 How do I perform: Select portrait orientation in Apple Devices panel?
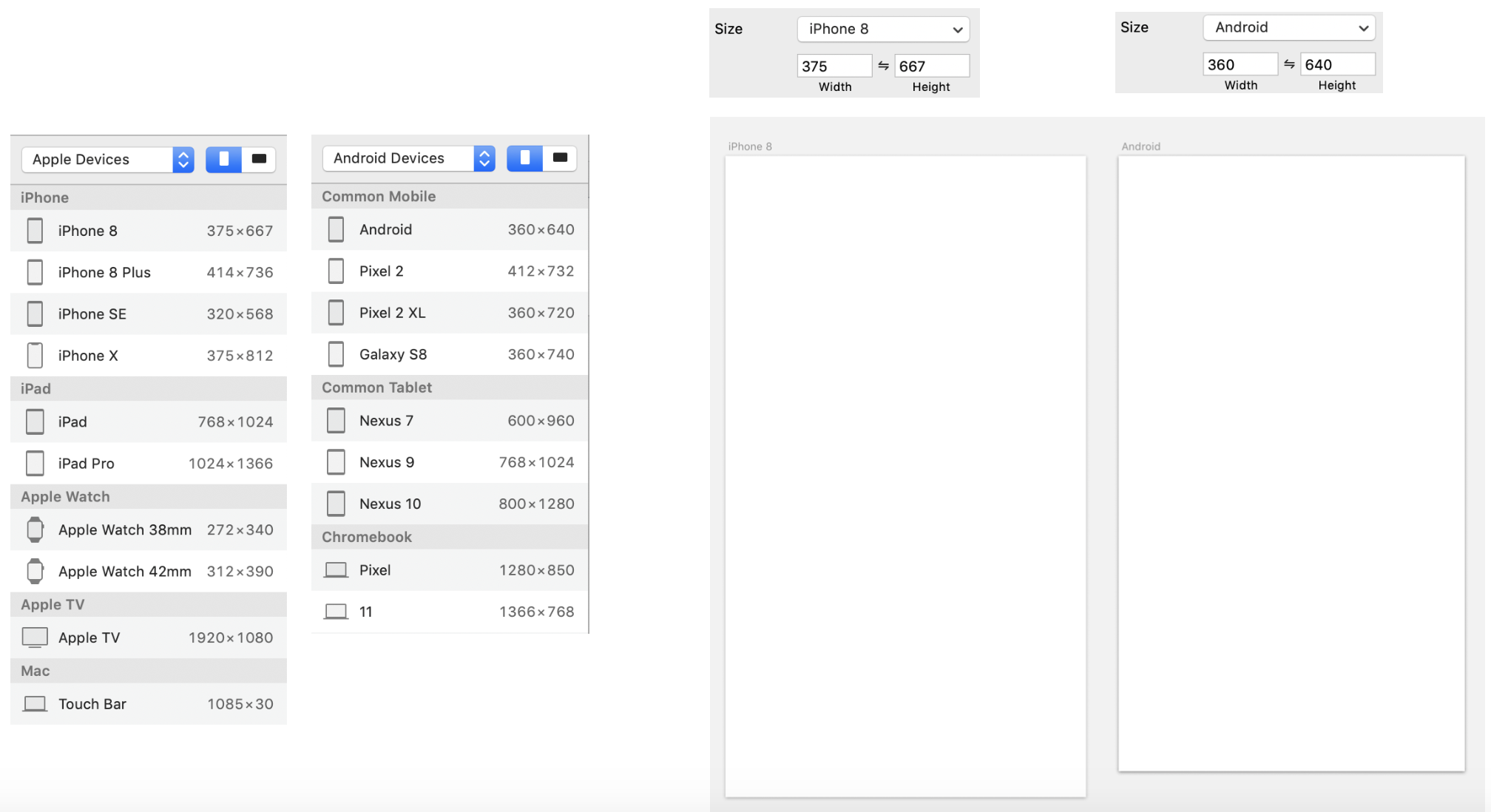[x=223, y=159]
